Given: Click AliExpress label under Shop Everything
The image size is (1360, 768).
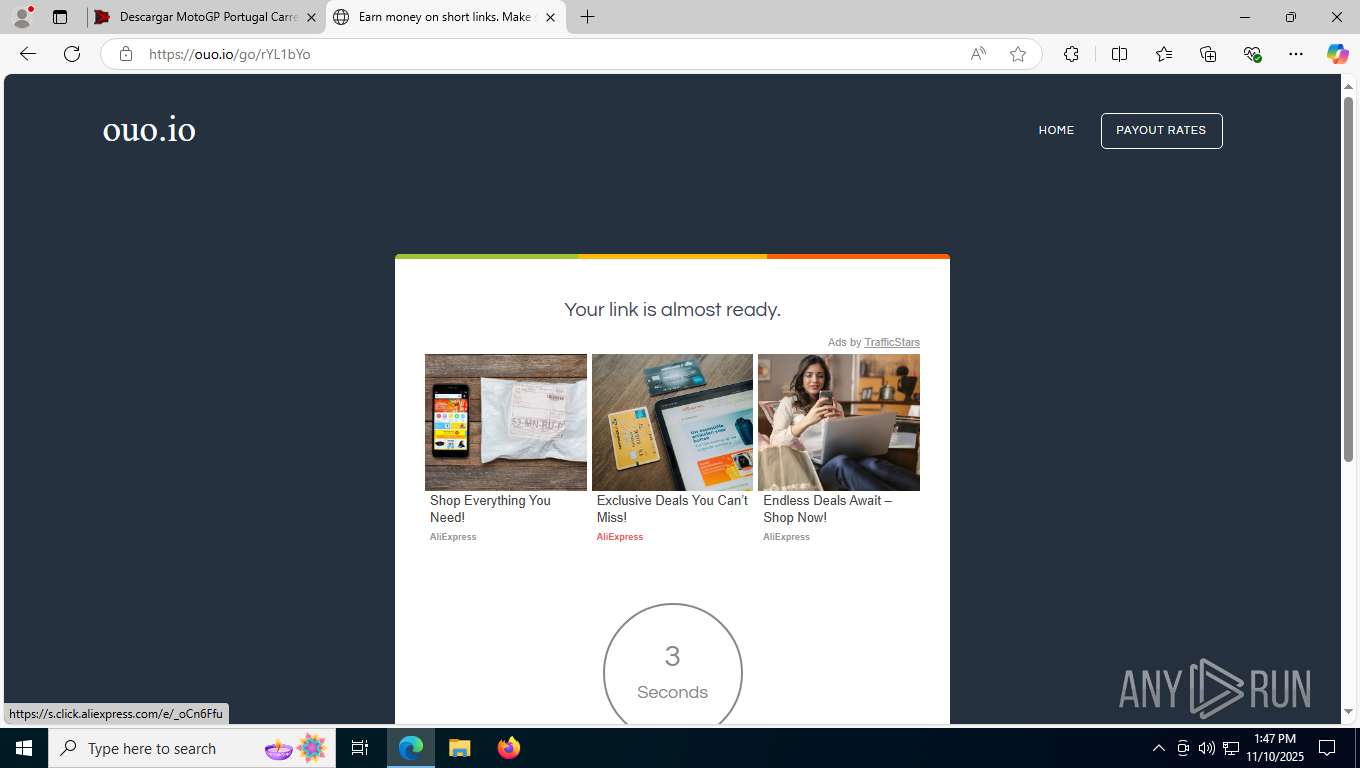Looking at the screenshot, I should click(x=453, y=537).
